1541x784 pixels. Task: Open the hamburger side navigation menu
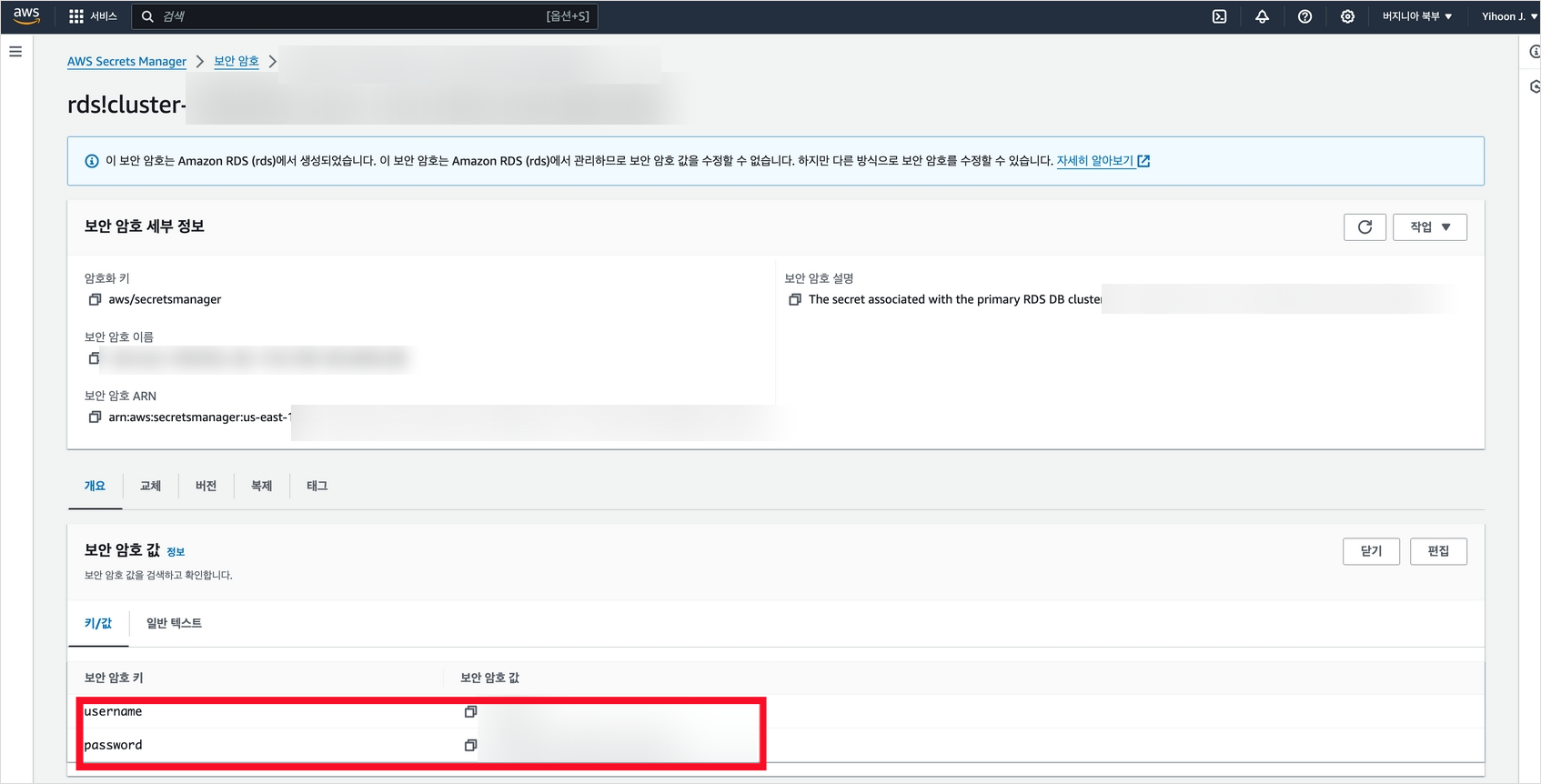click(15, 52)
